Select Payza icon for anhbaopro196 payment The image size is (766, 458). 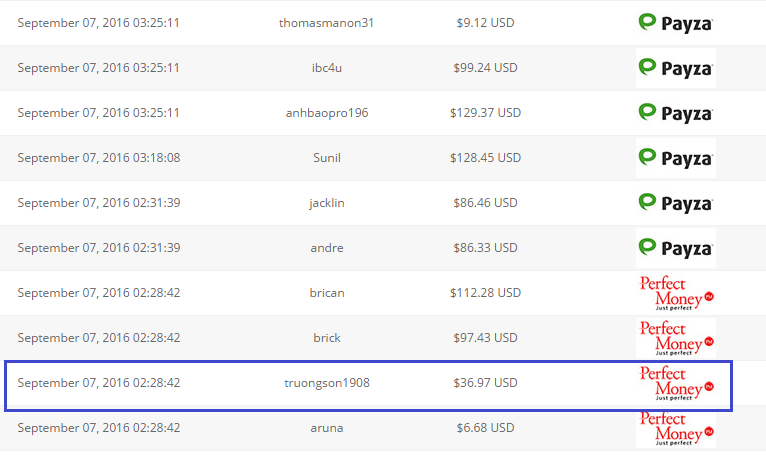(675, 113)
